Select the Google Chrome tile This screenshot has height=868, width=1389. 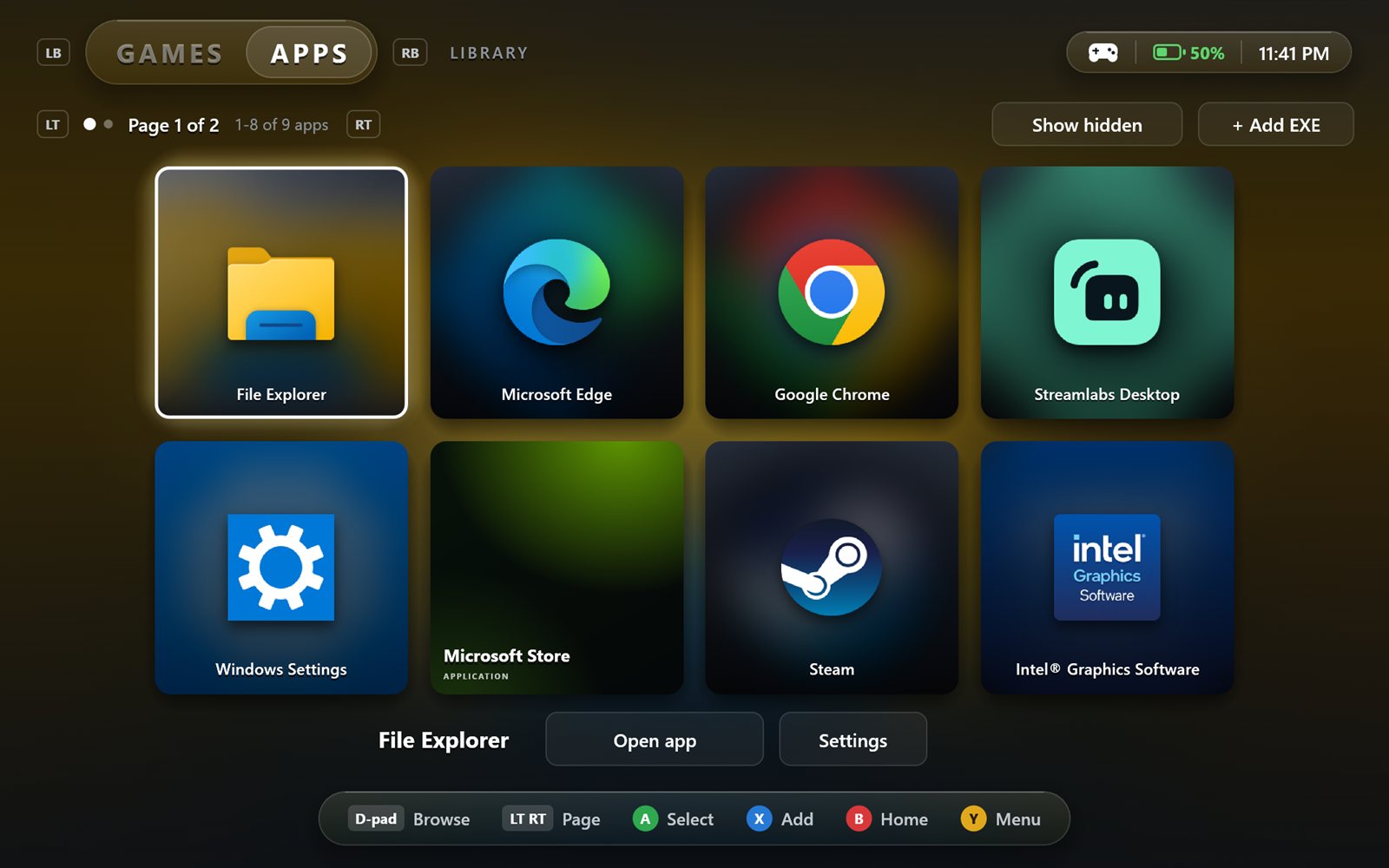pos(832,293)
